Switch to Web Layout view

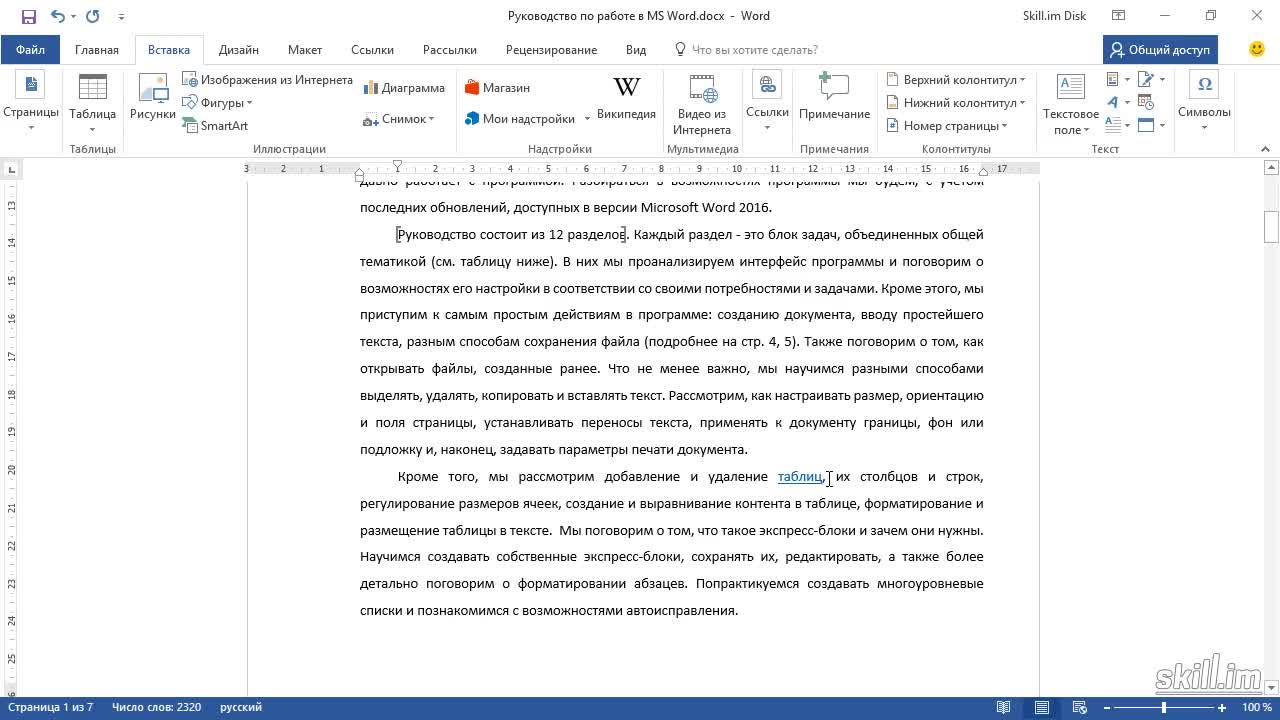point(1080,708)
